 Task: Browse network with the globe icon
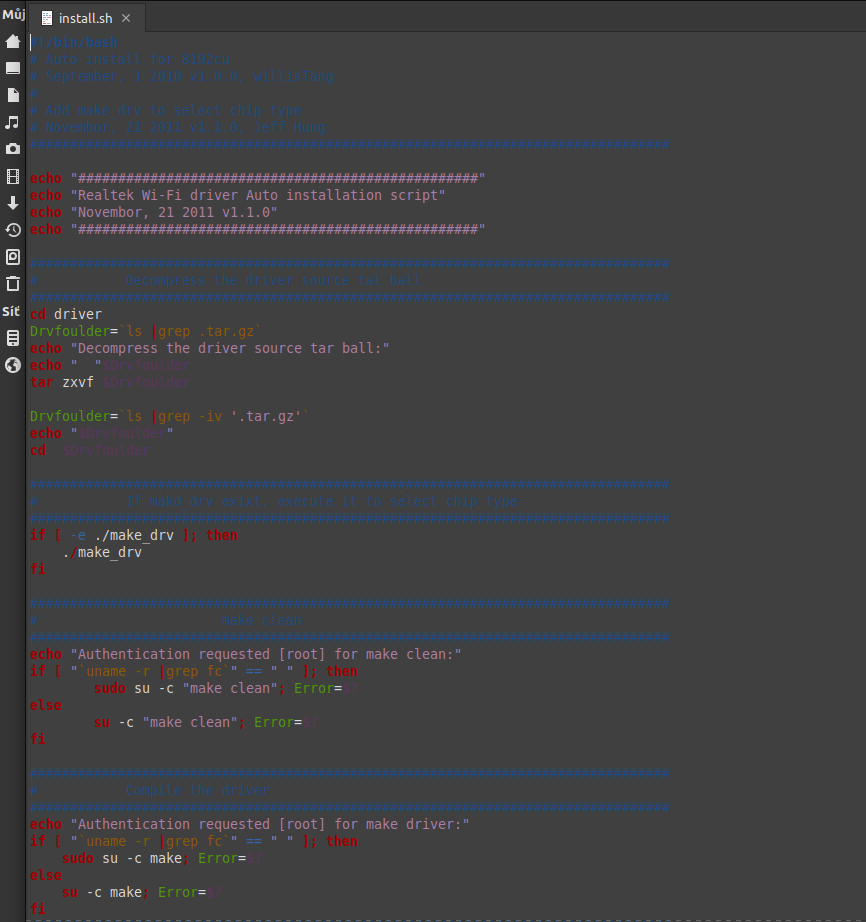click(13, 365)
